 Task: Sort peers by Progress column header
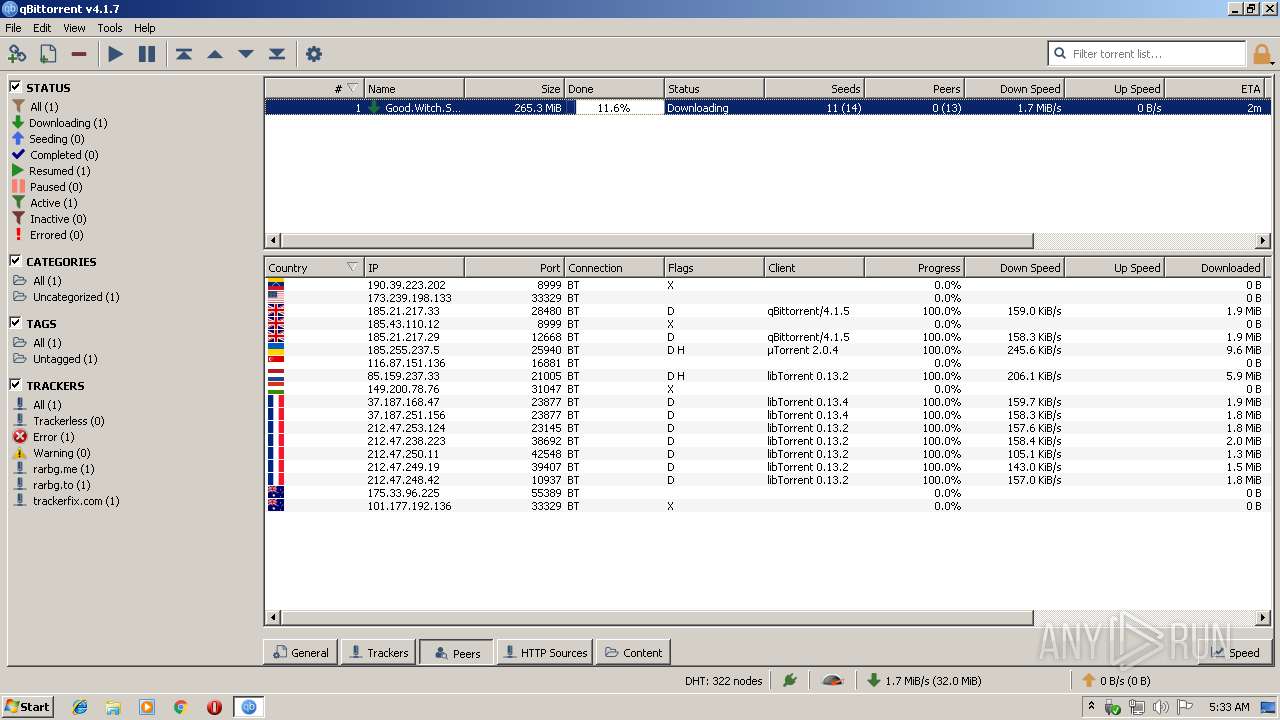click(914, 267)
